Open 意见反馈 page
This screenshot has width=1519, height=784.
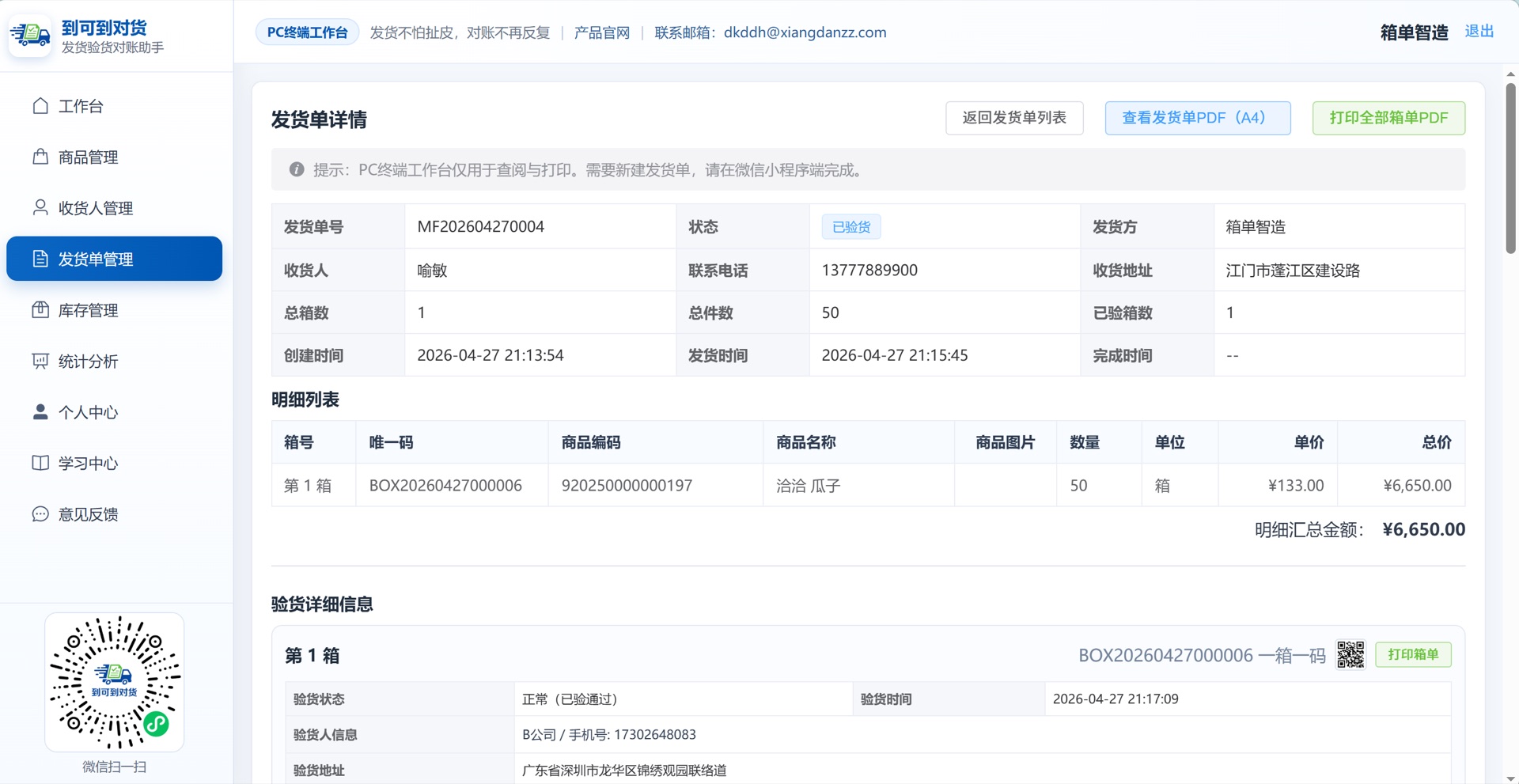(114, 514)
